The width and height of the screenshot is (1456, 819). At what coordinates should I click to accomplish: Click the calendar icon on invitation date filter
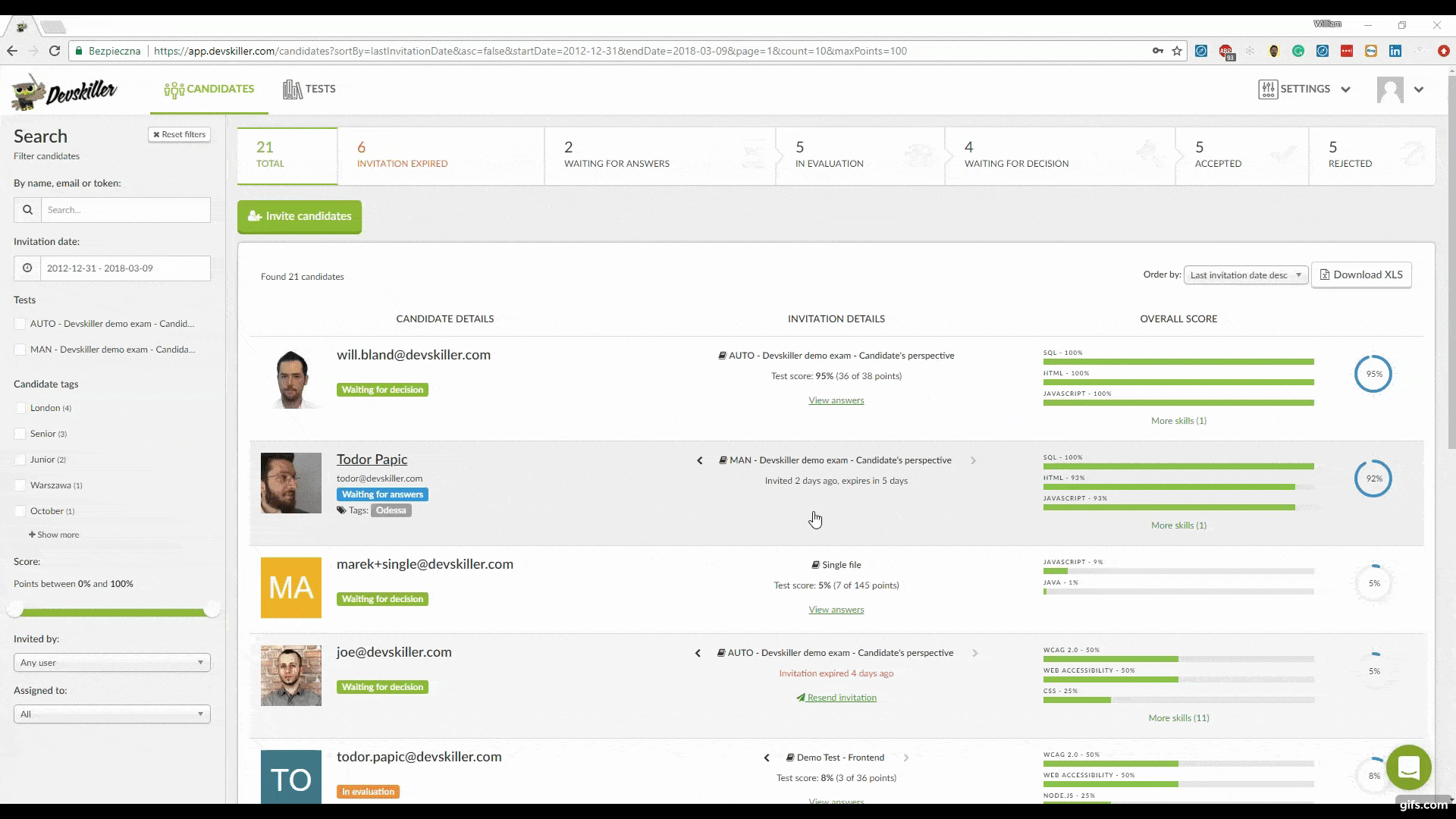(x=27, y=268)
